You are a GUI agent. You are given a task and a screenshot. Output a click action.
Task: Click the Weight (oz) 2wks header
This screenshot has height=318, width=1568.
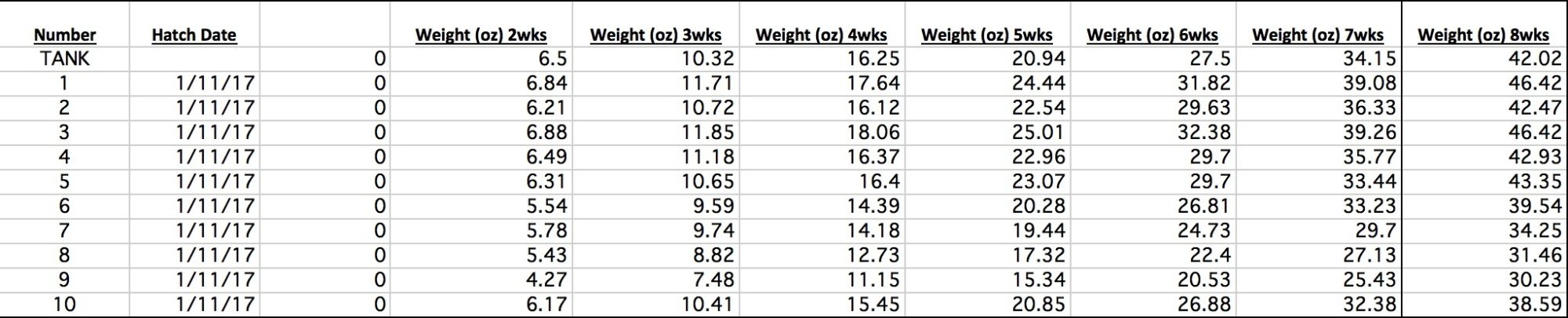[x=481, y=35]
